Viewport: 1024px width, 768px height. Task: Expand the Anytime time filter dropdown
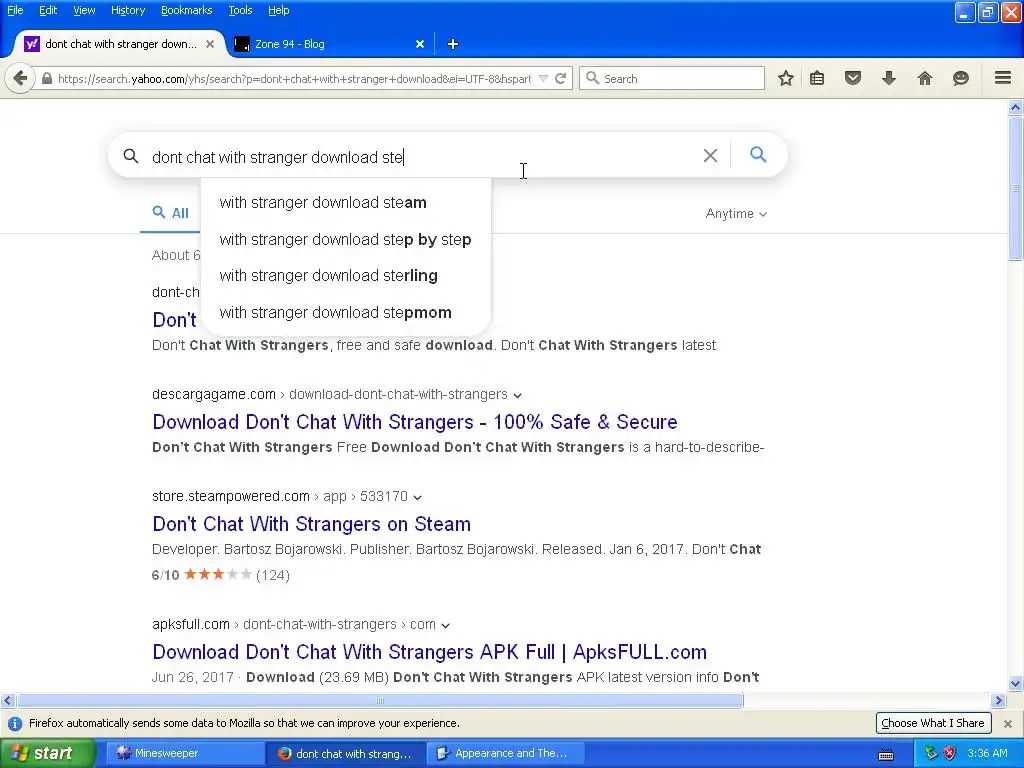click(736, 214)
